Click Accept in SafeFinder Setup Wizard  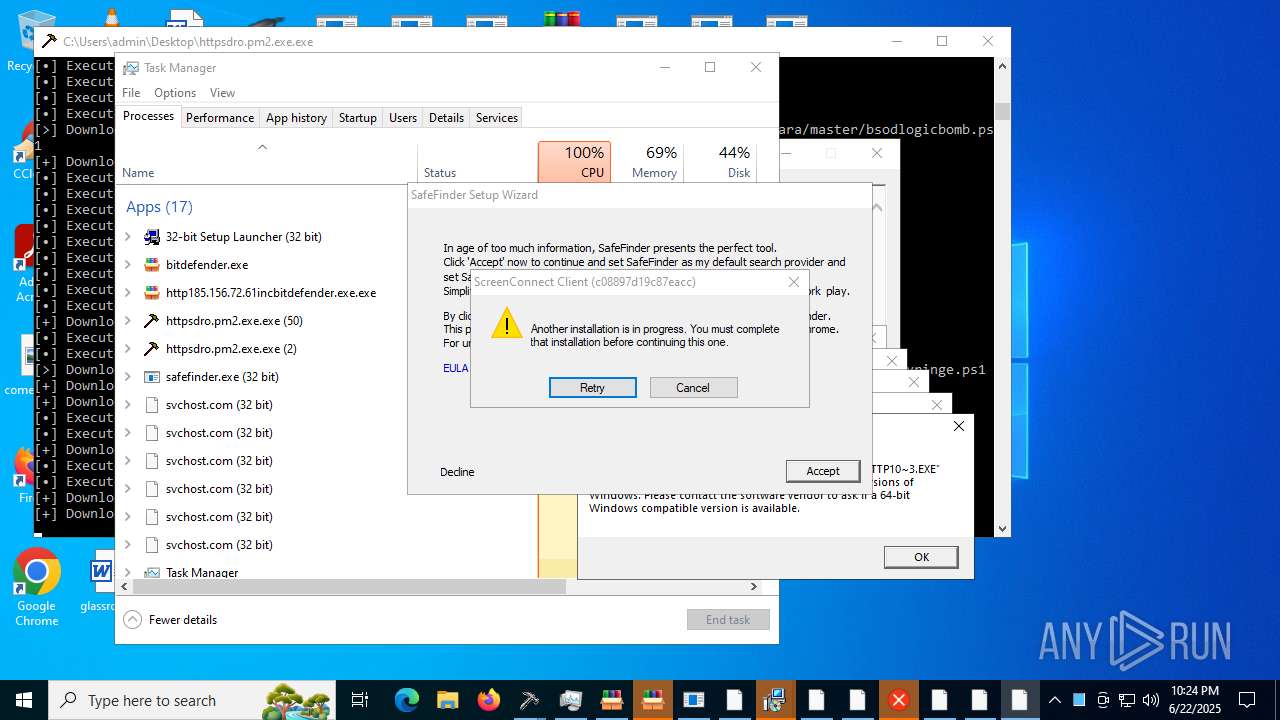point(823,471)
